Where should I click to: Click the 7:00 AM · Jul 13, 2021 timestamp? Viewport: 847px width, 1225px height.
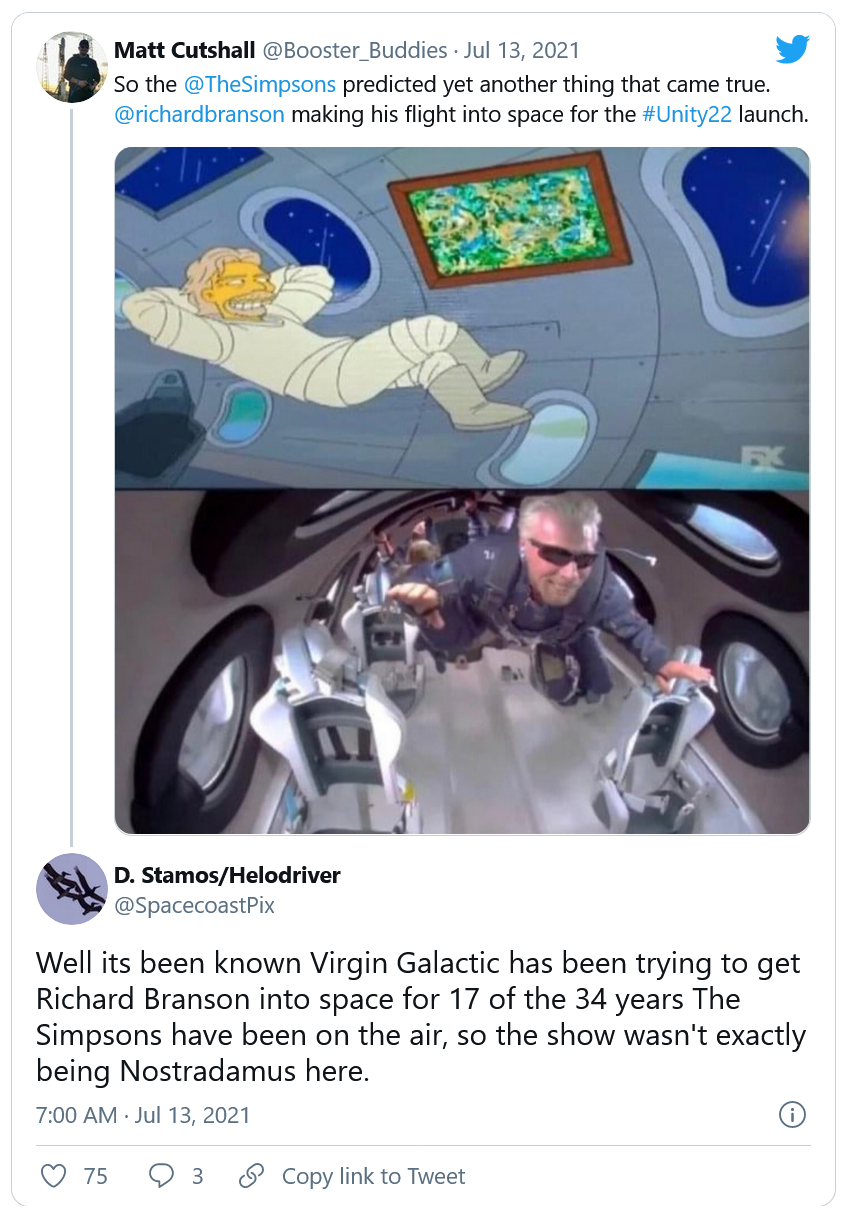pos(143,1115)
